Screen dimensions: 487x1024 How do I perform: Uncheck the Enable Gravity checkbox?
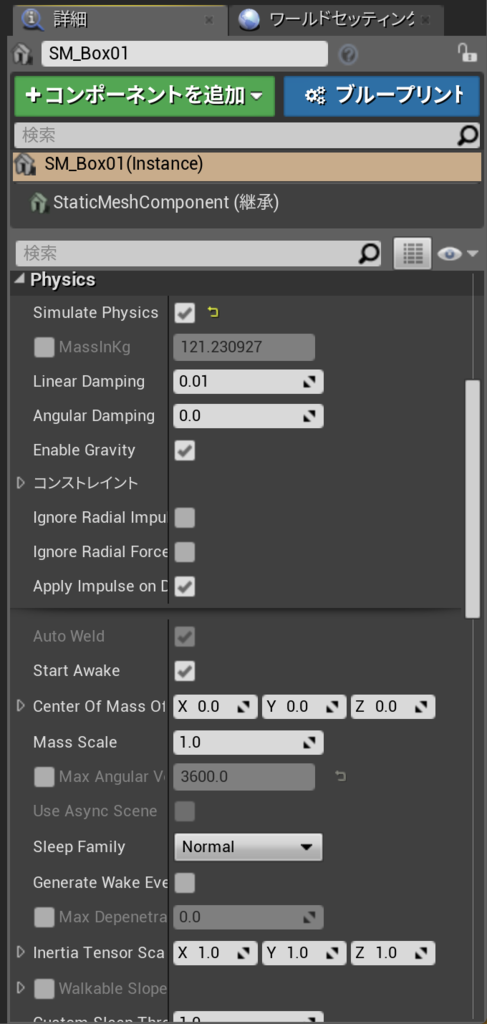point(185,451)
